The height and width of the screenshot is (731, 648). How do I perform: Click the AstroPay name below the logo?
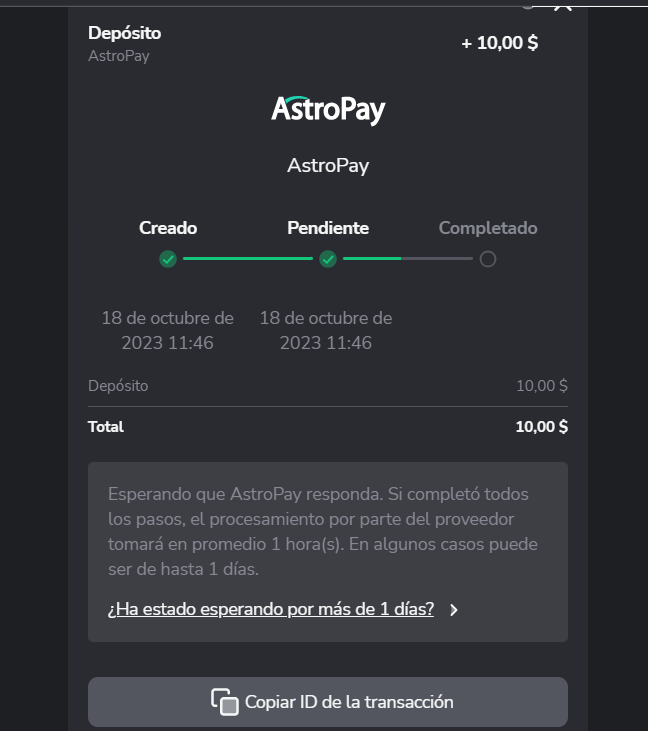coord(328,166)
